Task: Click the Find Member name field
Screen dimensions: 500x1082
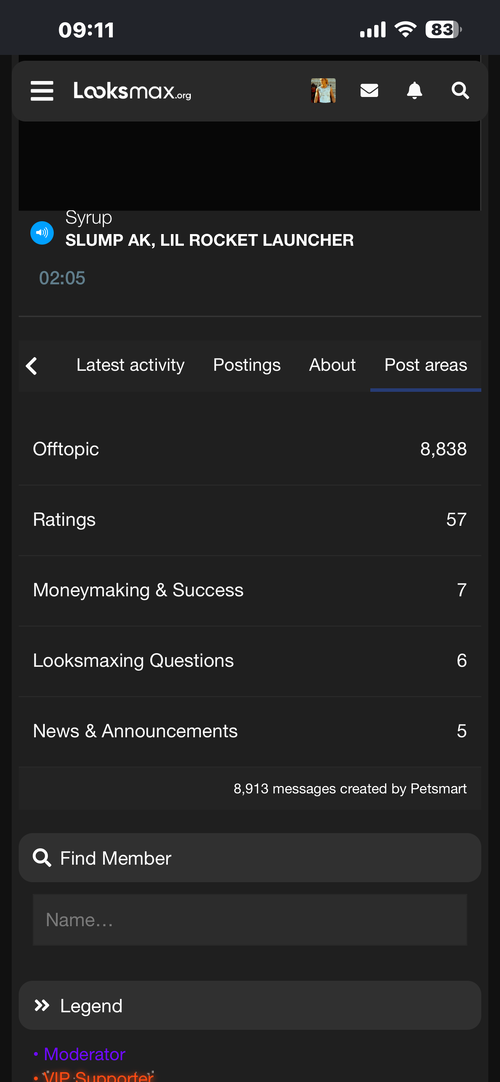Action: tap(250, 920)
